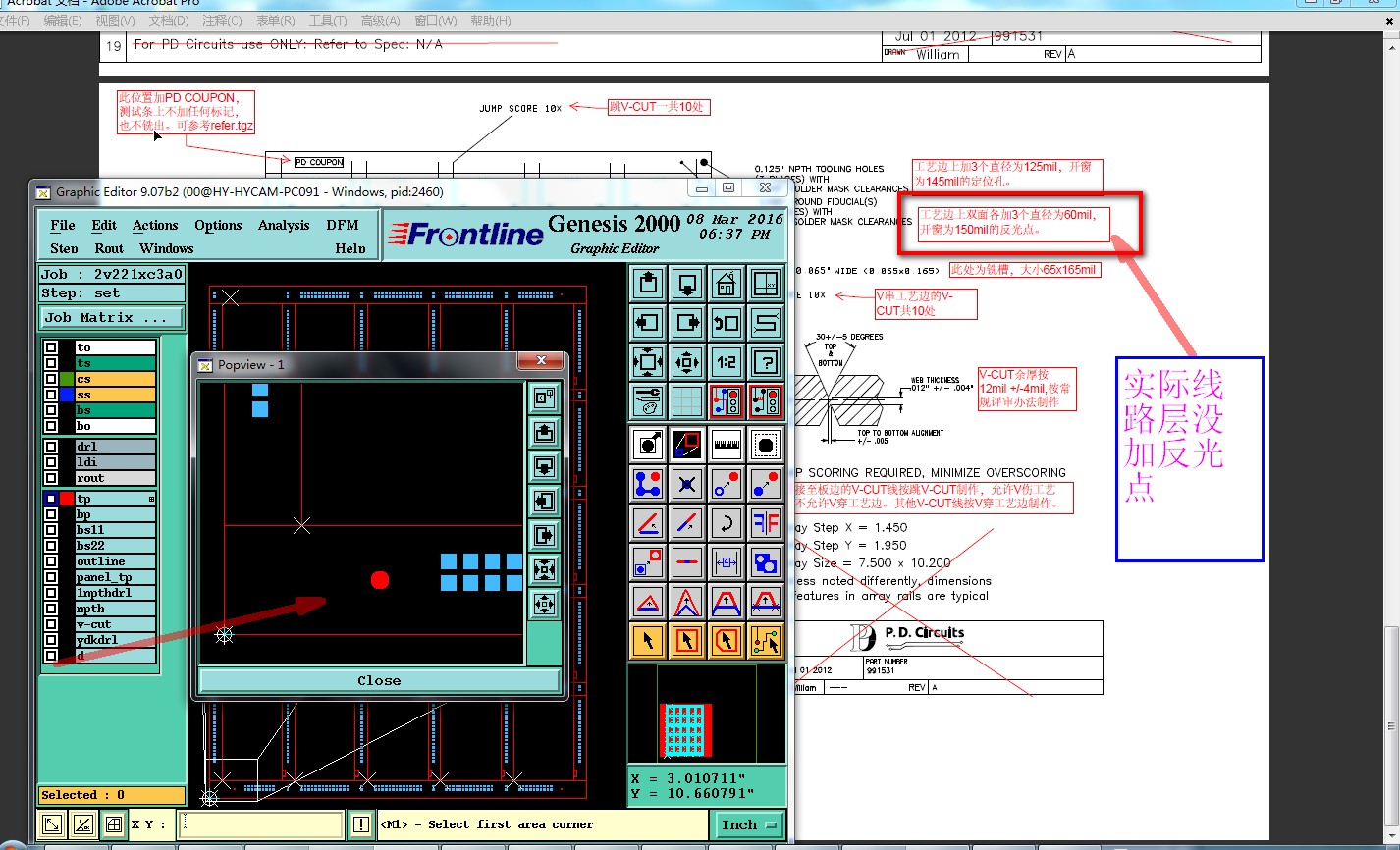Select the rectangle area select tool
1400x850 pixels.
tap(687, 641)
